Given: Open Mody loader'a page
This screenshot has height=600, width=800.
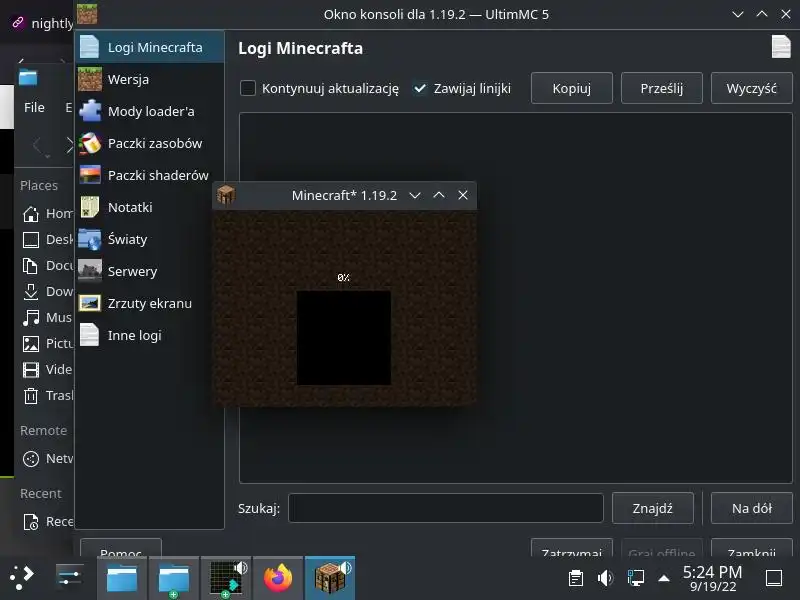Looking at the screenshot, I should point(149,111).
